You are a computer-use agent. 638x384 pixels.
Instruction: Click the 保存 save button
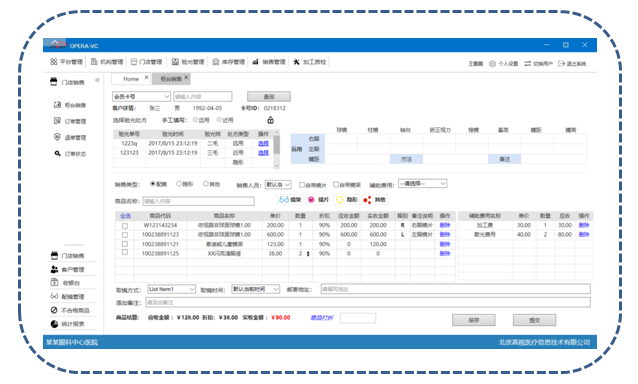coord(474,320)
